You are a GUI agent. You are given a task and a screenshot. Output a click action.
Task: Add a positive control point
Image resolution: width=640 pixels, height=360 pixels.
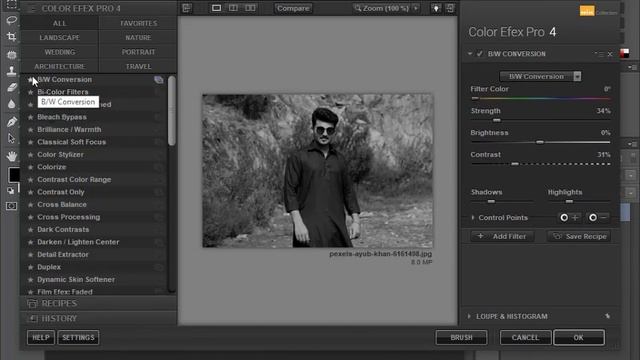pos(569,218)
